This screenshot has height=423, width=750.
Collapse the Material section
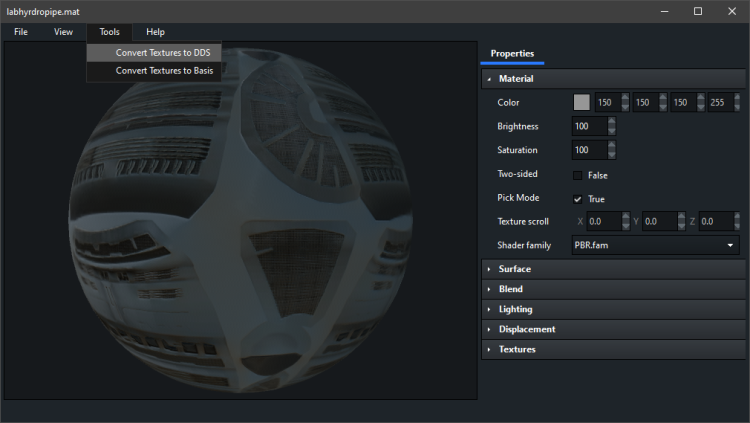click(516, 79)
